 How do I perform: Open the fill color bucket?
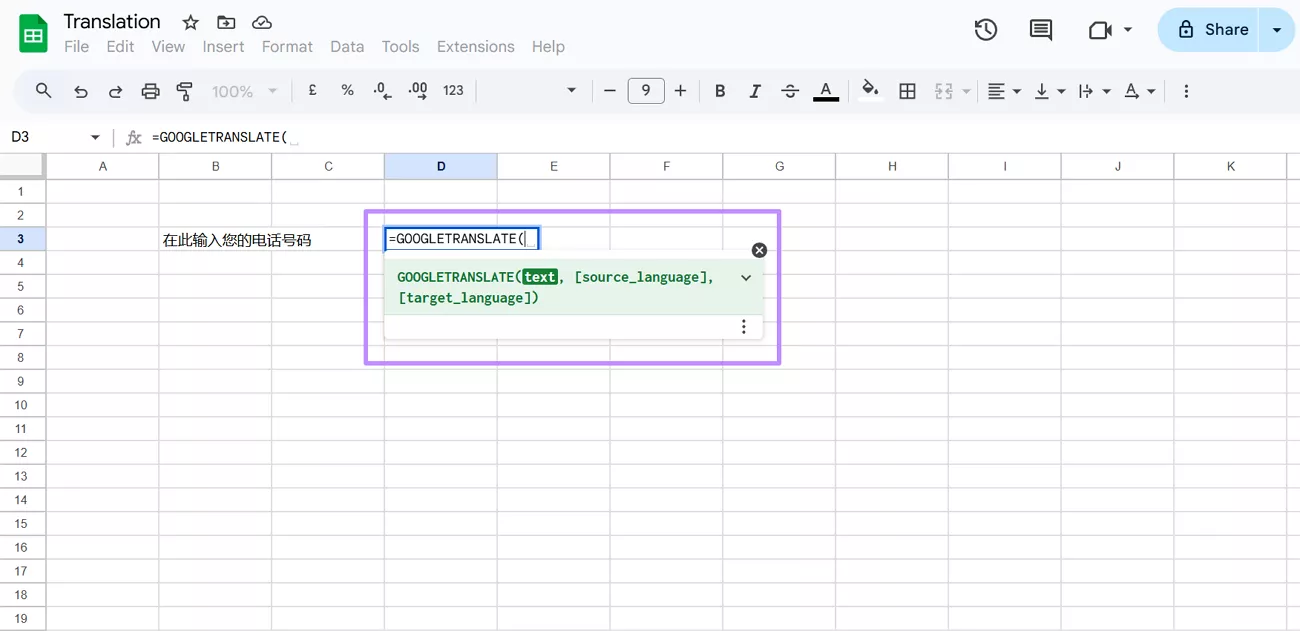(871, 91)
